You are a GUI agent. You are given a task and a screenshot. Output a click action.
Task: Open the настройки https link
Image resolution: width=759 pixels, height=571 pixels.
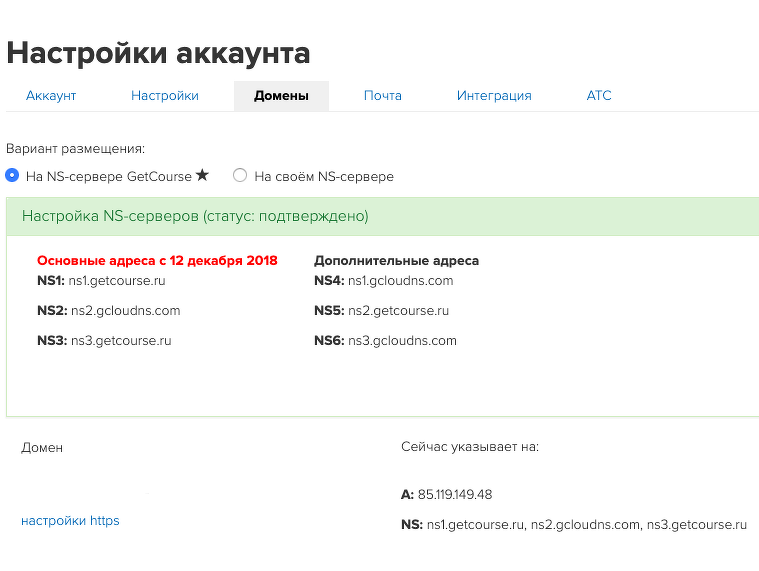(70, 520)
